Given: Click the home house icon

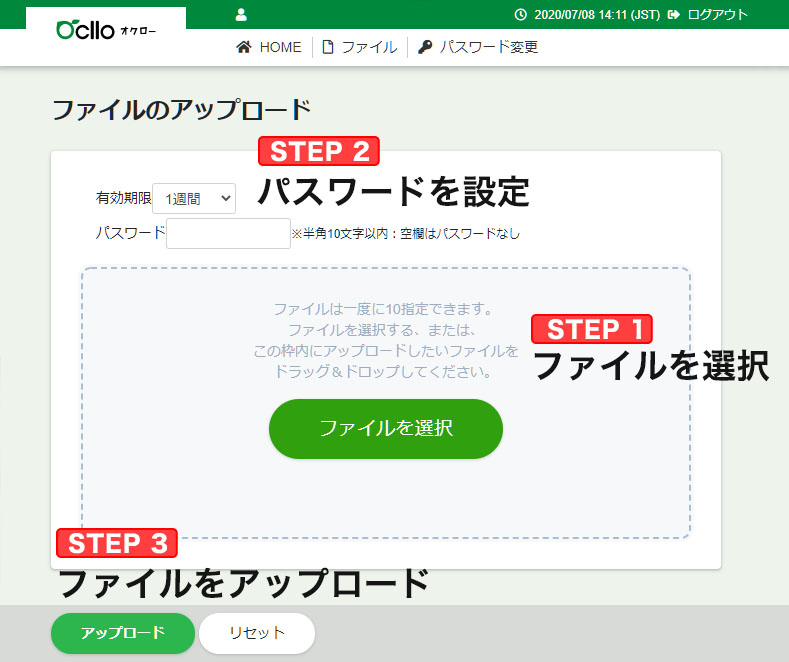Looking at the screenshot, I should [x=244, y=47].
